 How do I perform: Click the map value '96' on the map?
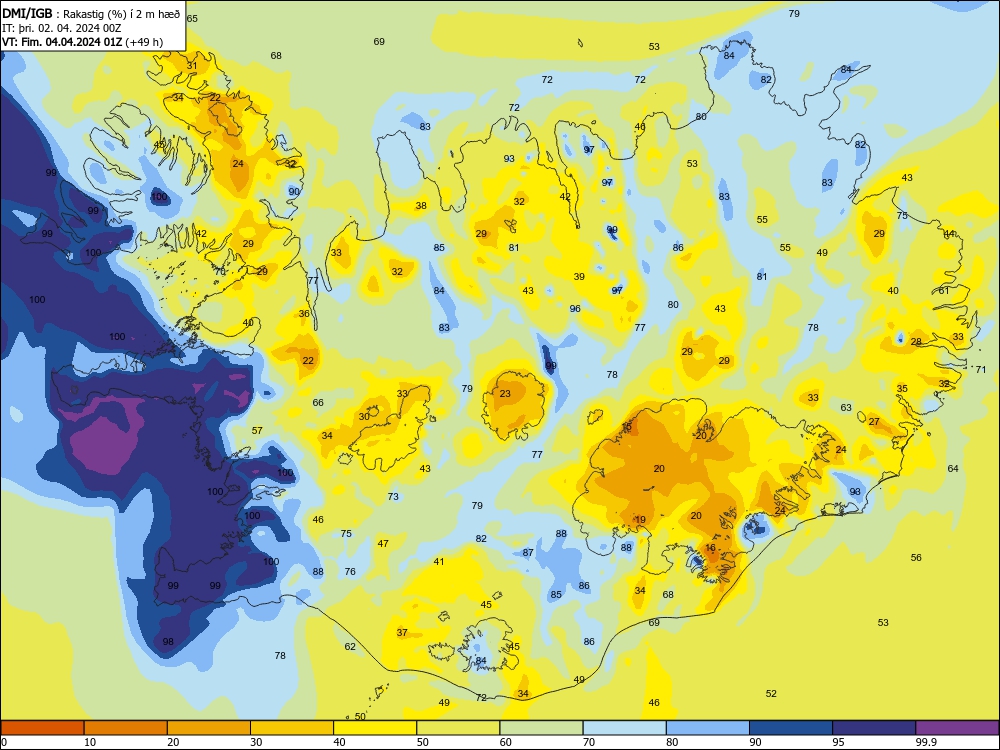pos(575,309)
